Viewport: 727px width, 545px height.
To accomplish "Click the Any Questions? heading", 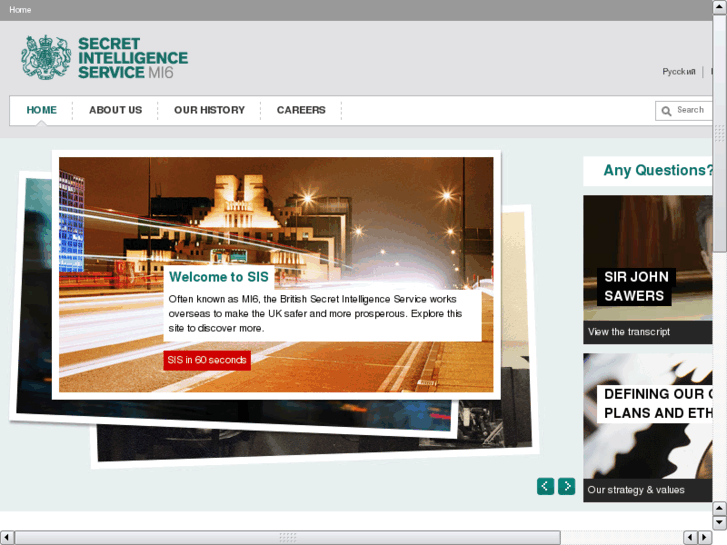I will [658, 170].
